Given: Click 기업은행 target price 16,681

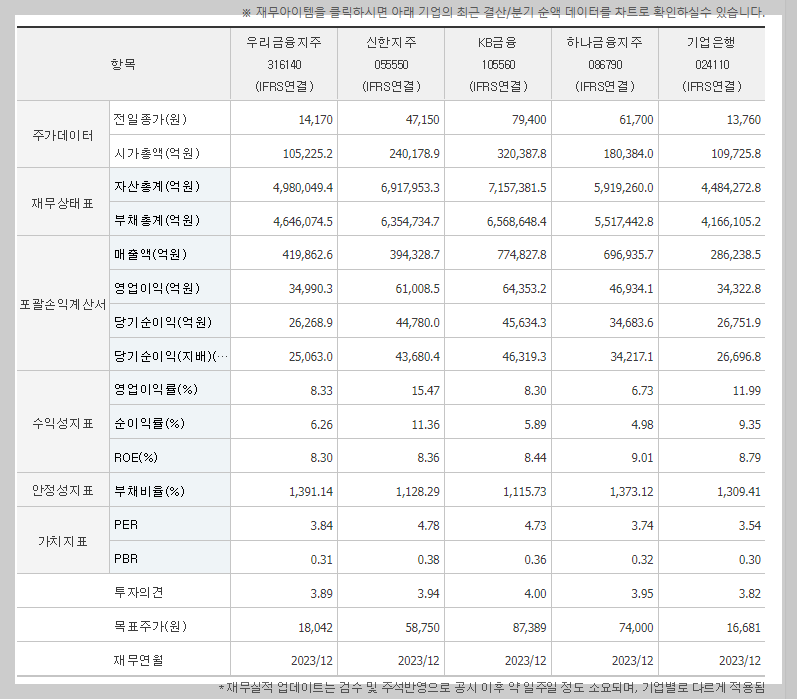Looking at the screenshot, I should pyautogui.click(x=744, y=628).
